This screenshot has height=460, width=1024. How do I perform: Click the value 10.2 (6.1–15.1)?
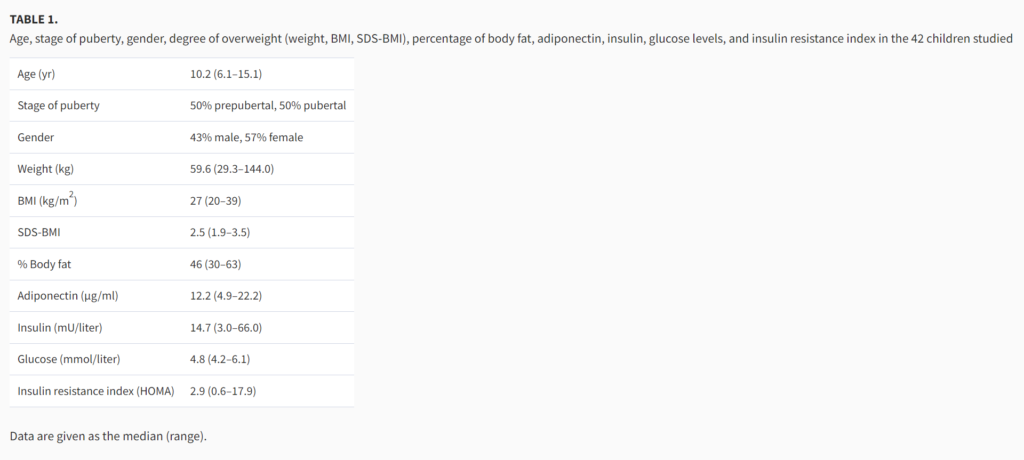coord(226,74)
